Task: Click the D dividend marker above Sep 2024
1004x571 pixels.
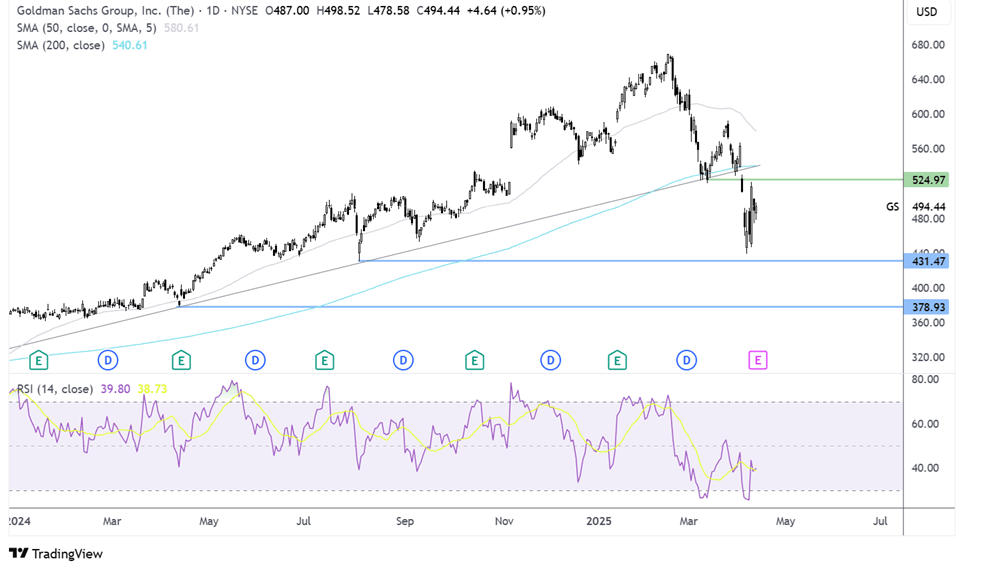Action: tap(403, 360)
